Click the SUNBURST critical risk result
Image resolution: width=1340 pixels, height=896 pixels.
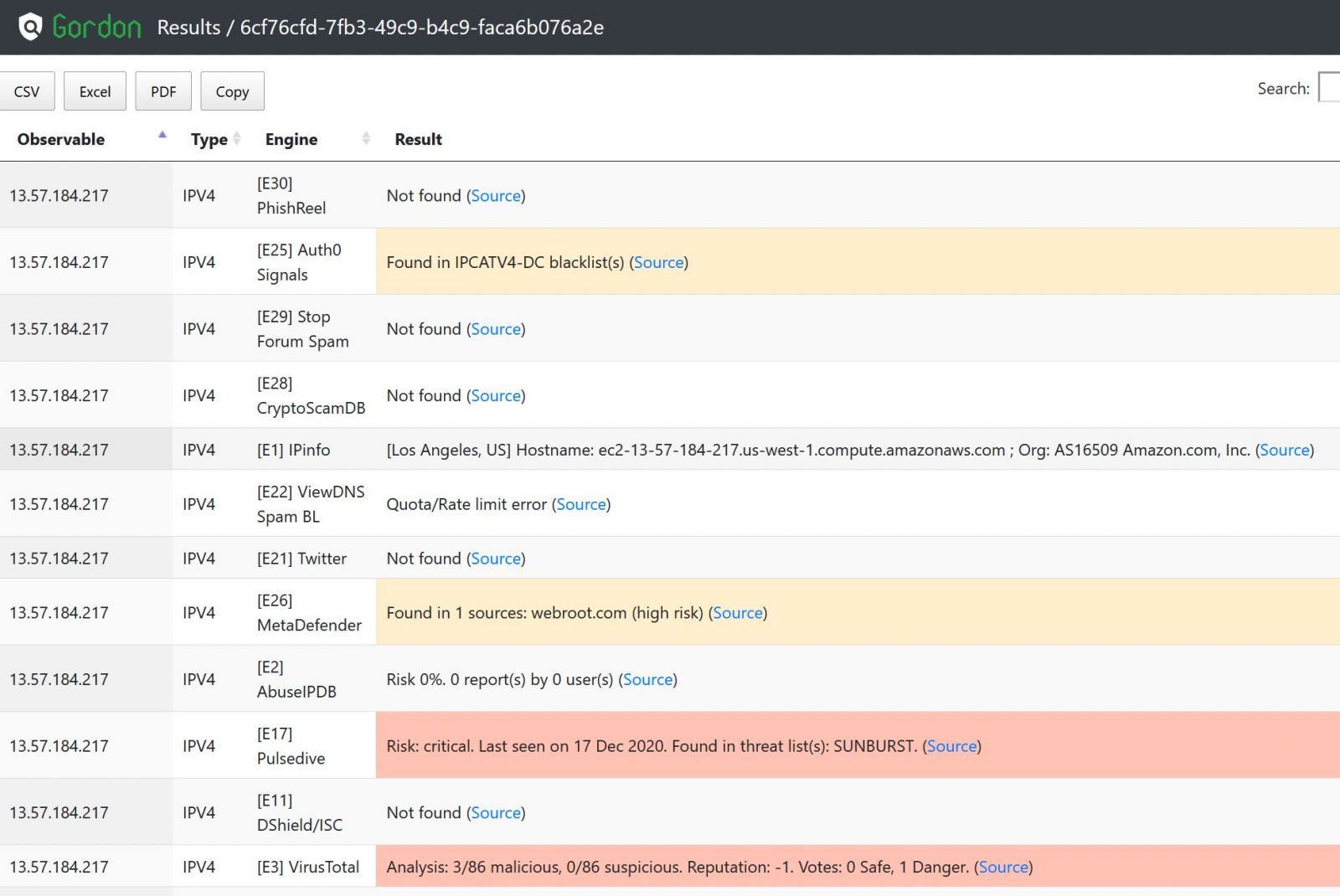pyautogui.click(x=652, y=746)
